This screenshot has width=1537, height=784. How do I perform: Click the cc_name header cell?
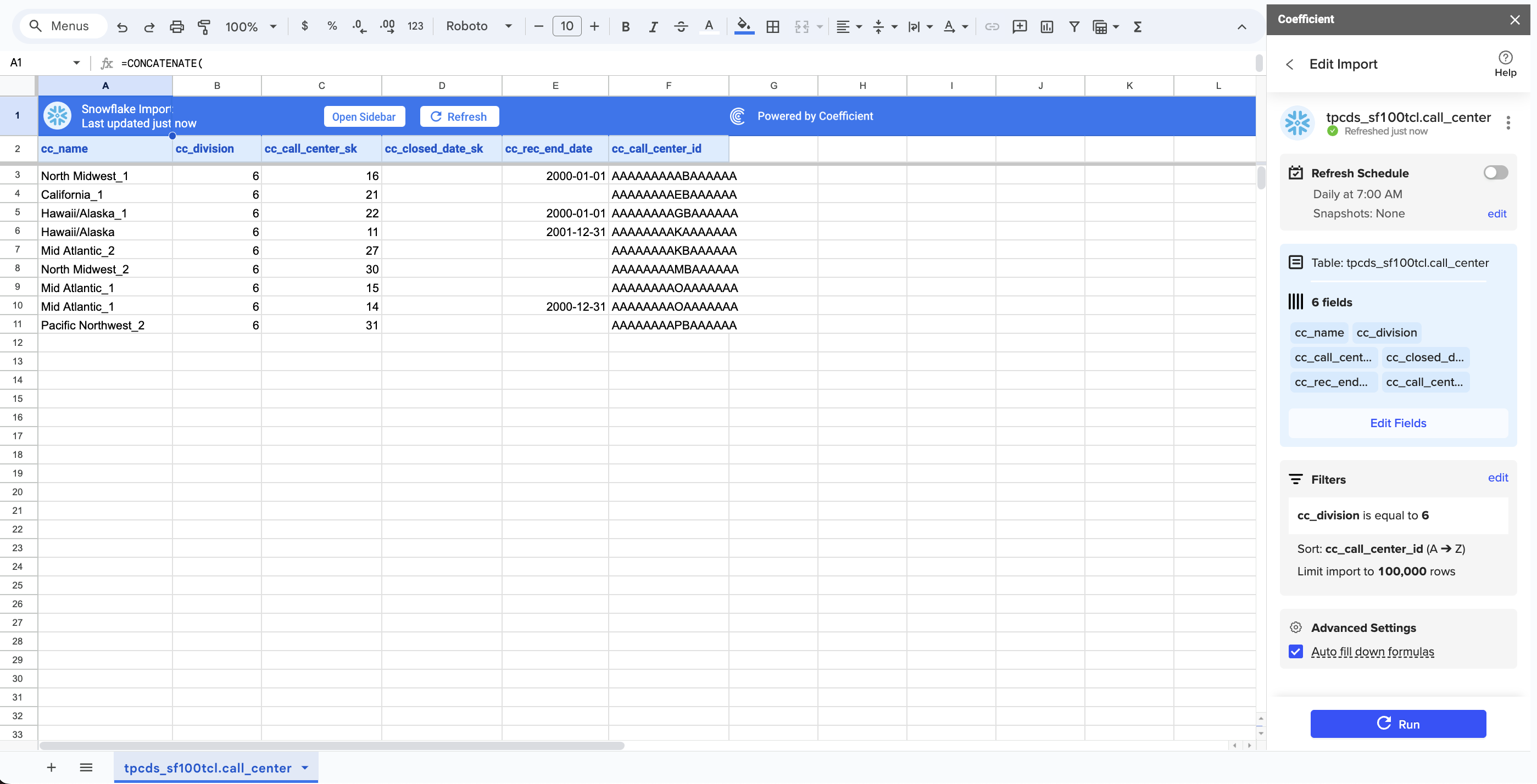point(105,149)
